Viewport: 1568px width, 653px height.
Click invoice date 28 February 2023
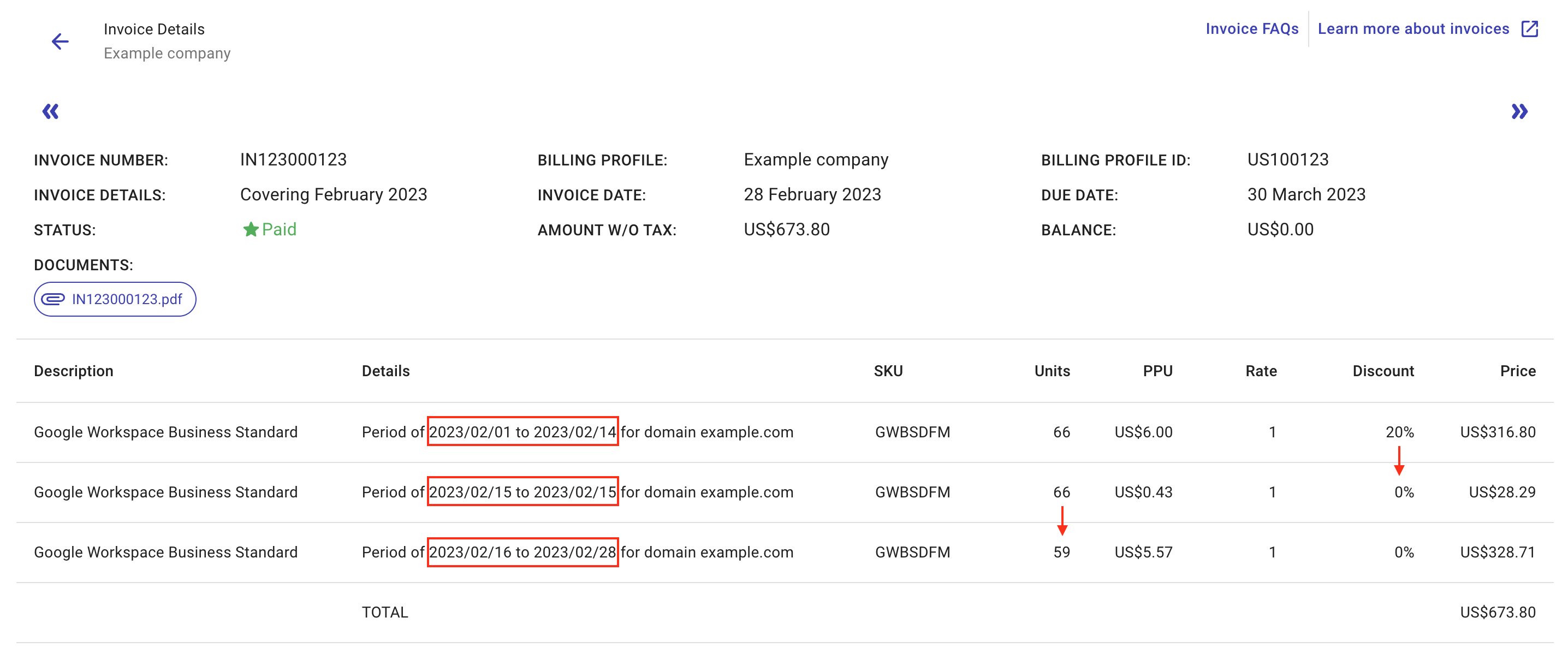812,194
